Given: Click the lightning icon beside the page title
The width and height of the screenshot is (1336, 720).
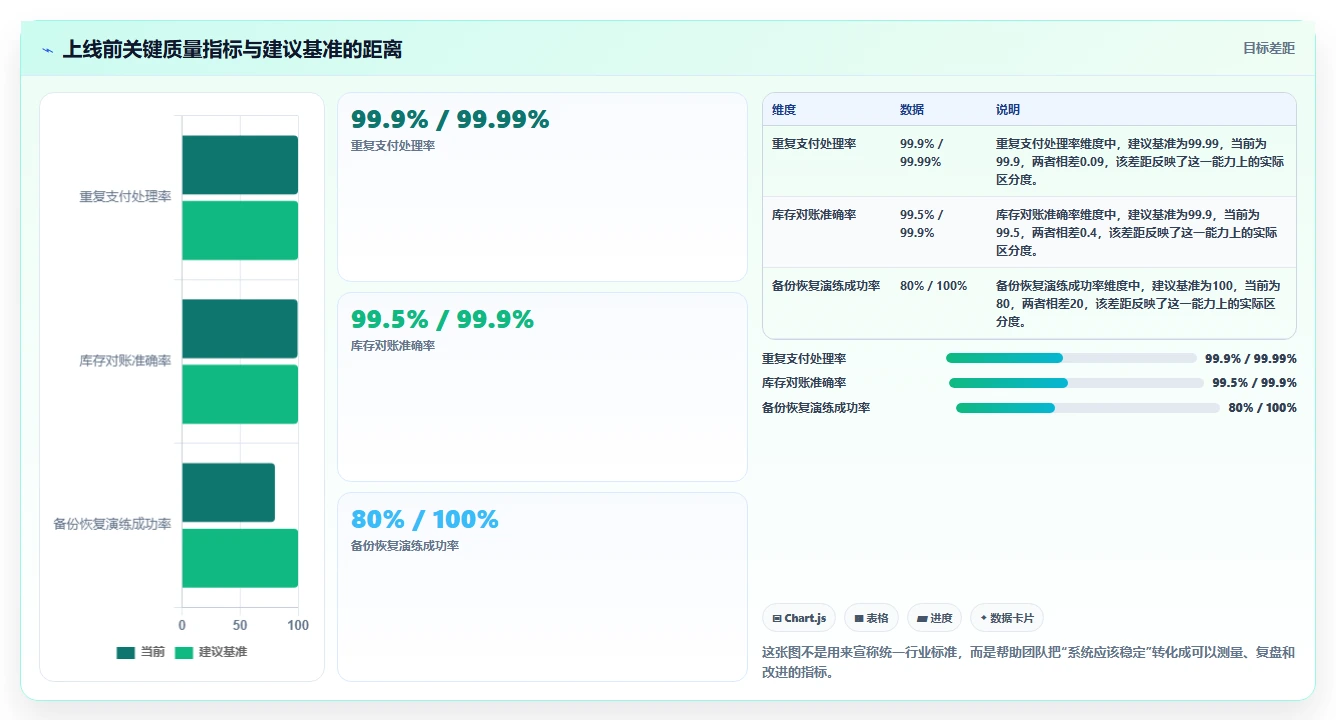Looking at the screenshot, I should 48,50.
